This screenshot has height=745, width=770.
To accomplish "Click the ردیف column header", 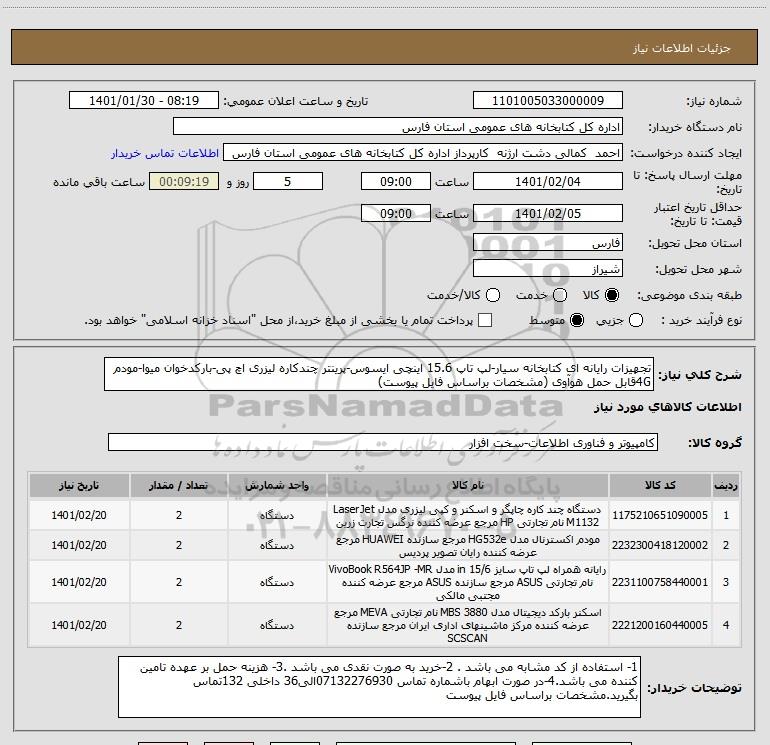I will pos(726,485).
